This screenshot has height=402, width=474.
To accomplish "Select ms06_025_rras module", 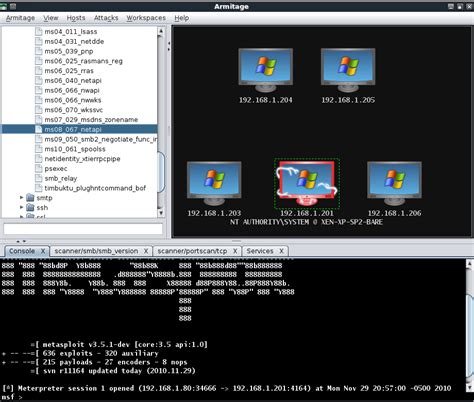I will 69,71.
